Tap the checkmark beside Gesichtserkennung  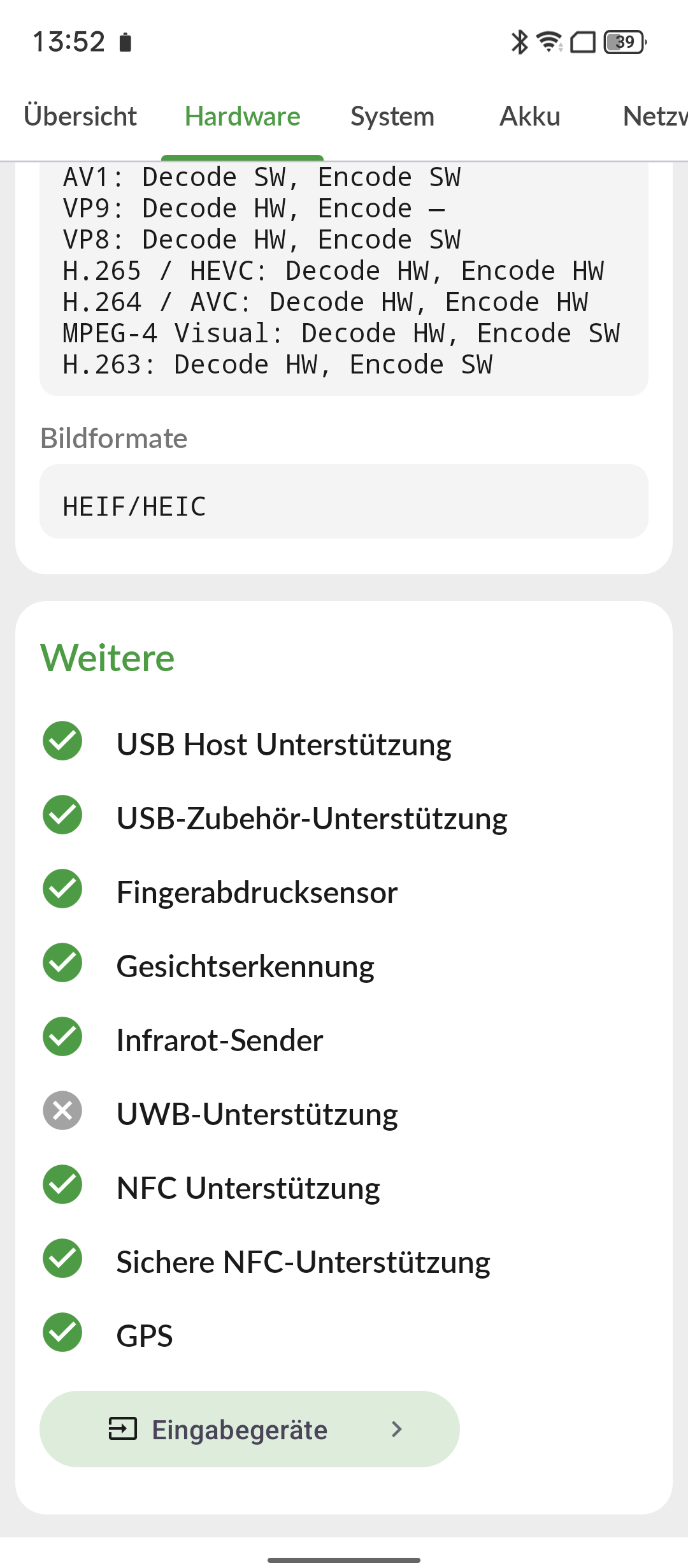click(x=62, y=963)
